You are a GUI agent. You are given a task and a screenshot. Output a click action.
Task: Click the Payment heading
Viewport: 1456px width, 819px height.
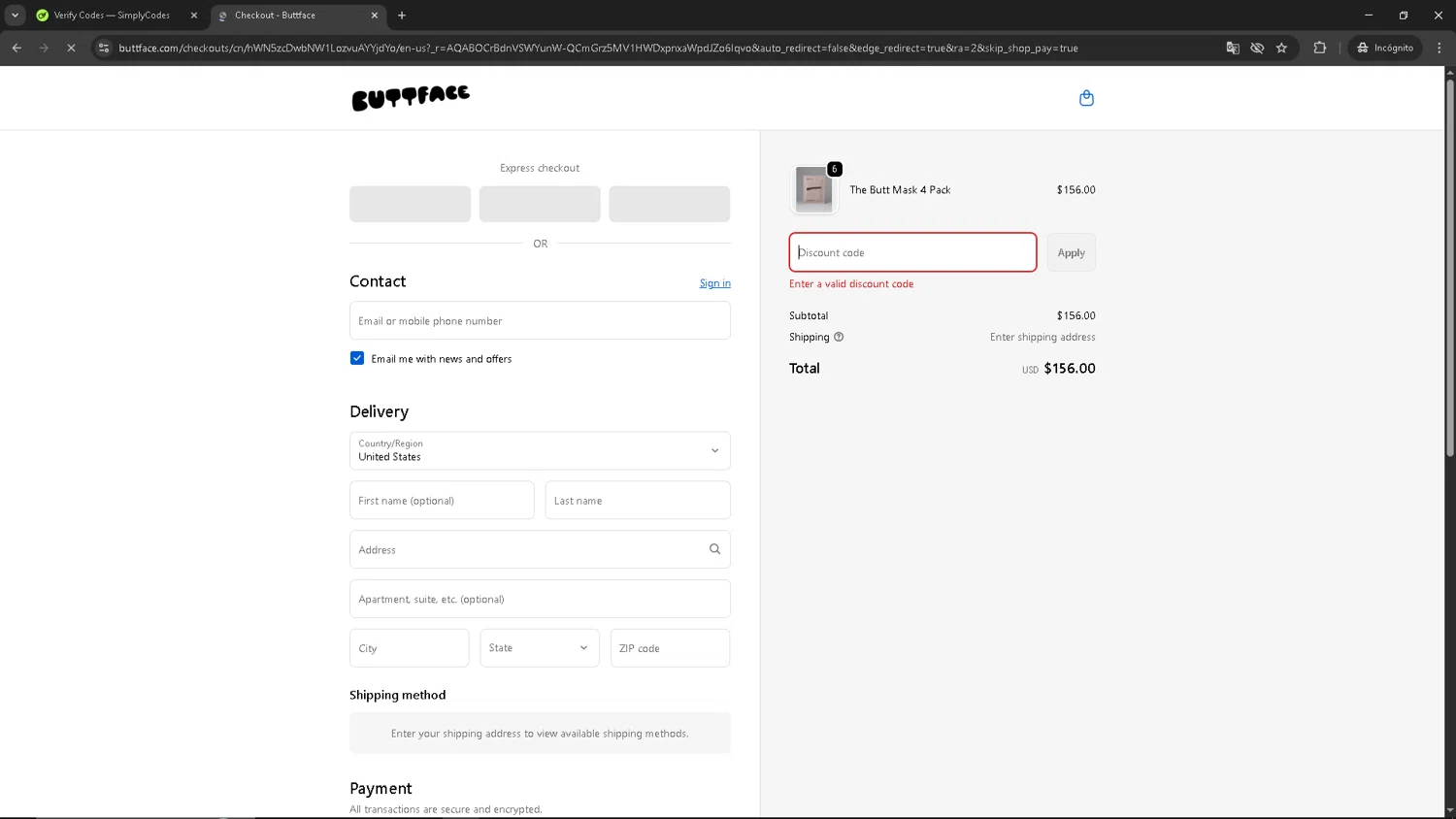[381, 788]
